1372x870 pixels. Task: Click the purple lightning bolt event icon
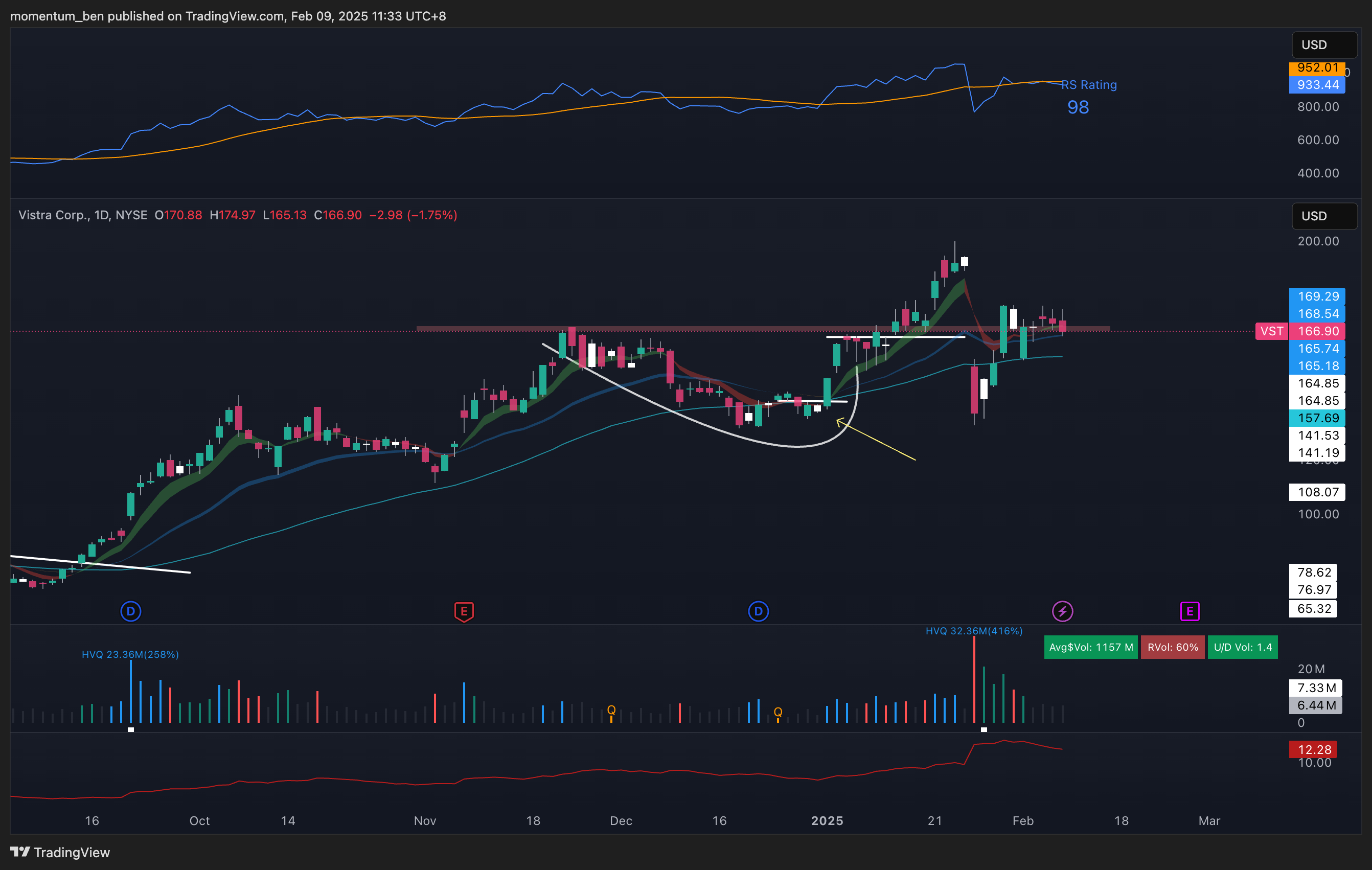pos(1062,611)
